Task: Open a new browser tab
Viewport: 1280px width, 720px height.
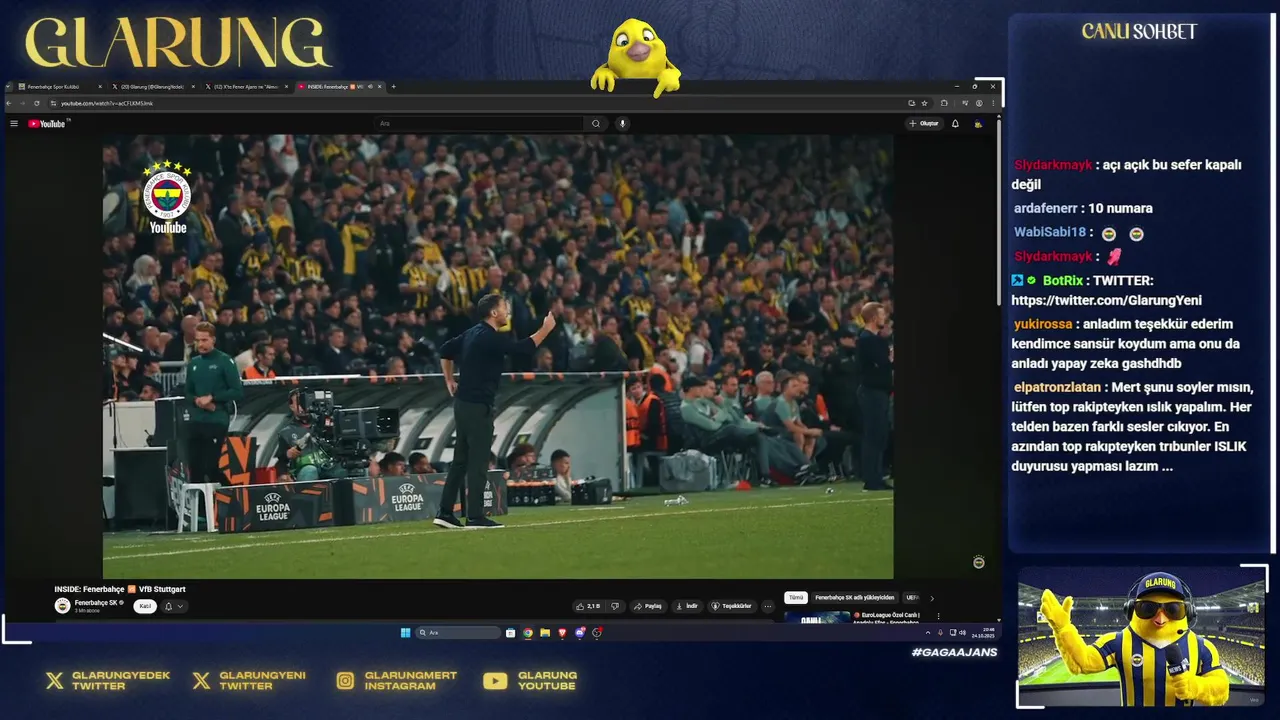Action: [x=393, y=87]
